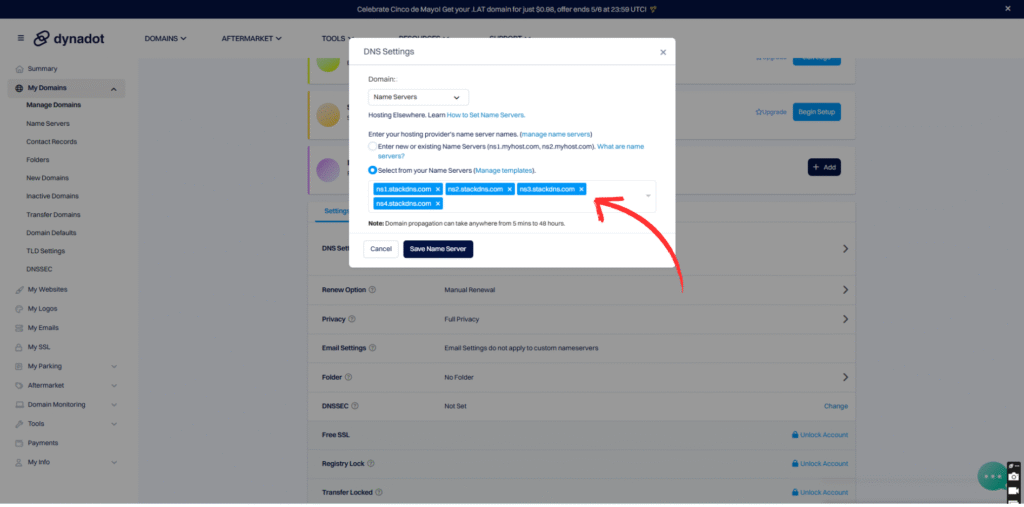The width and height of the screenshot is (1024, 507).
Task: Open the manage name servers link
Action: pyautogui.click(x=556, y=134)
